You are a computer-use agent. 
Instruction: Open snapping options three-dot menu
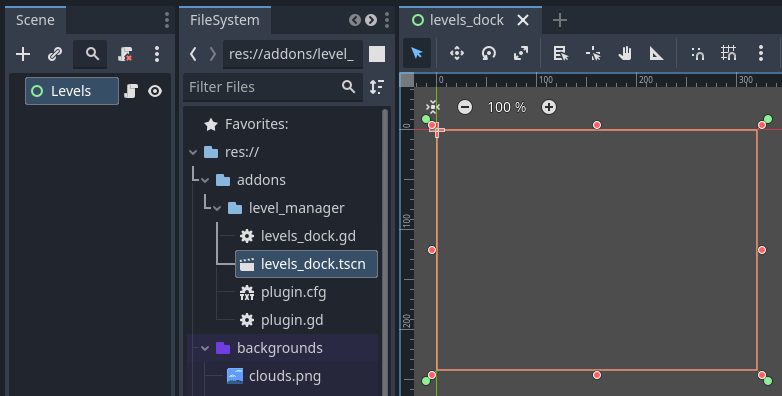(761, 53)
